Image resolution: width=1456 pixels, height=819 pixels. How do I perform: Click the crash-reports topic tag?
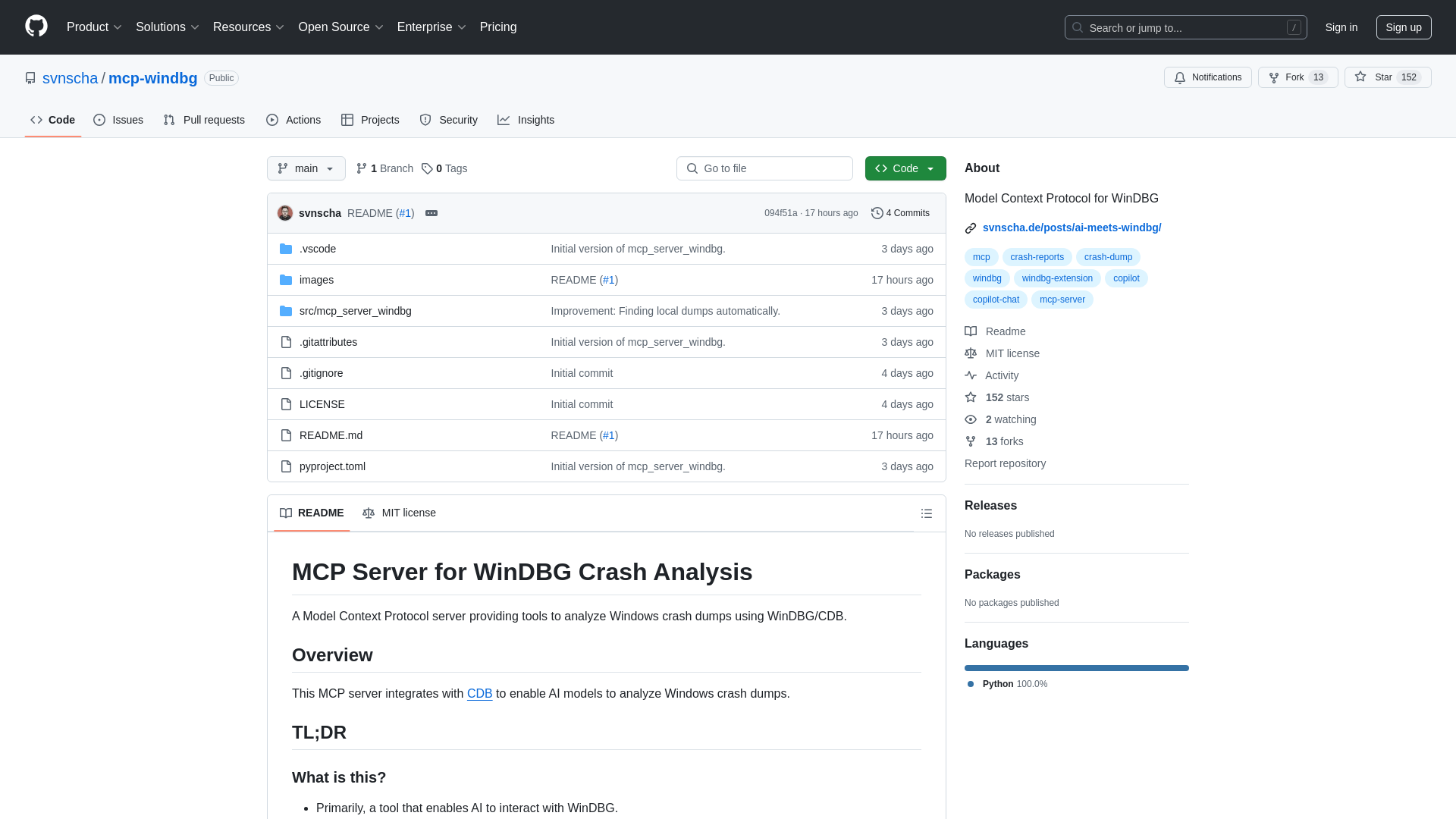[1037, 257]
